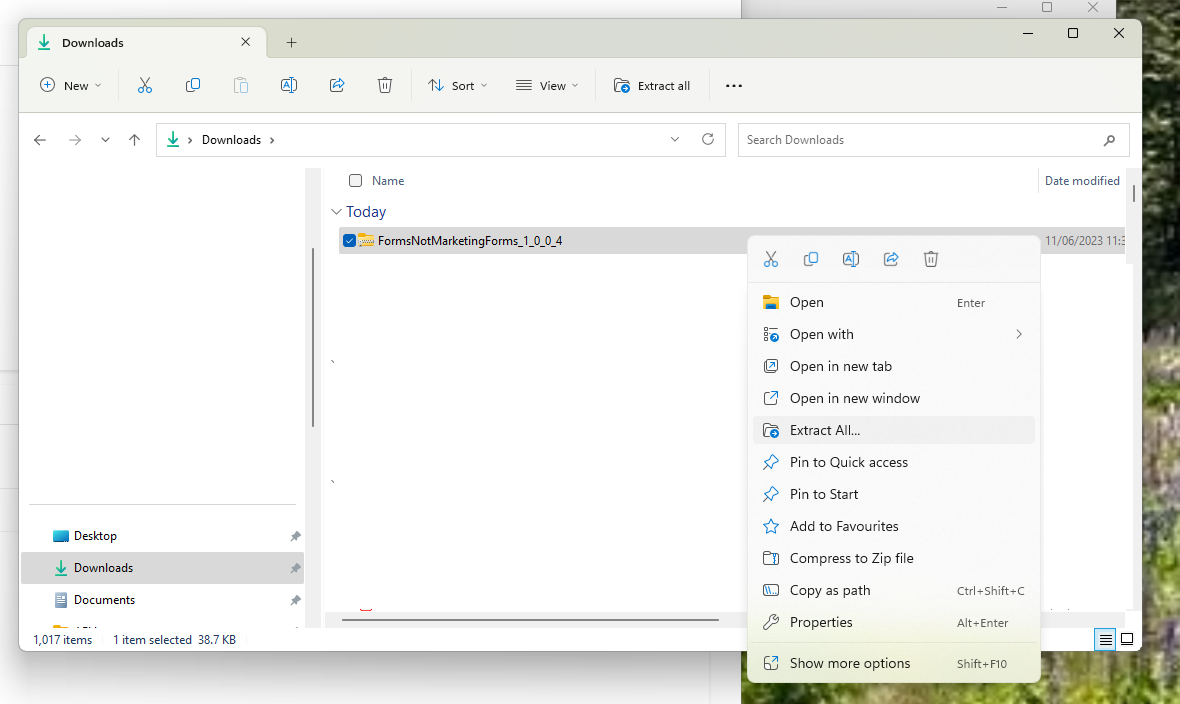Add a new tab with plus button

(x=291, y=43)
